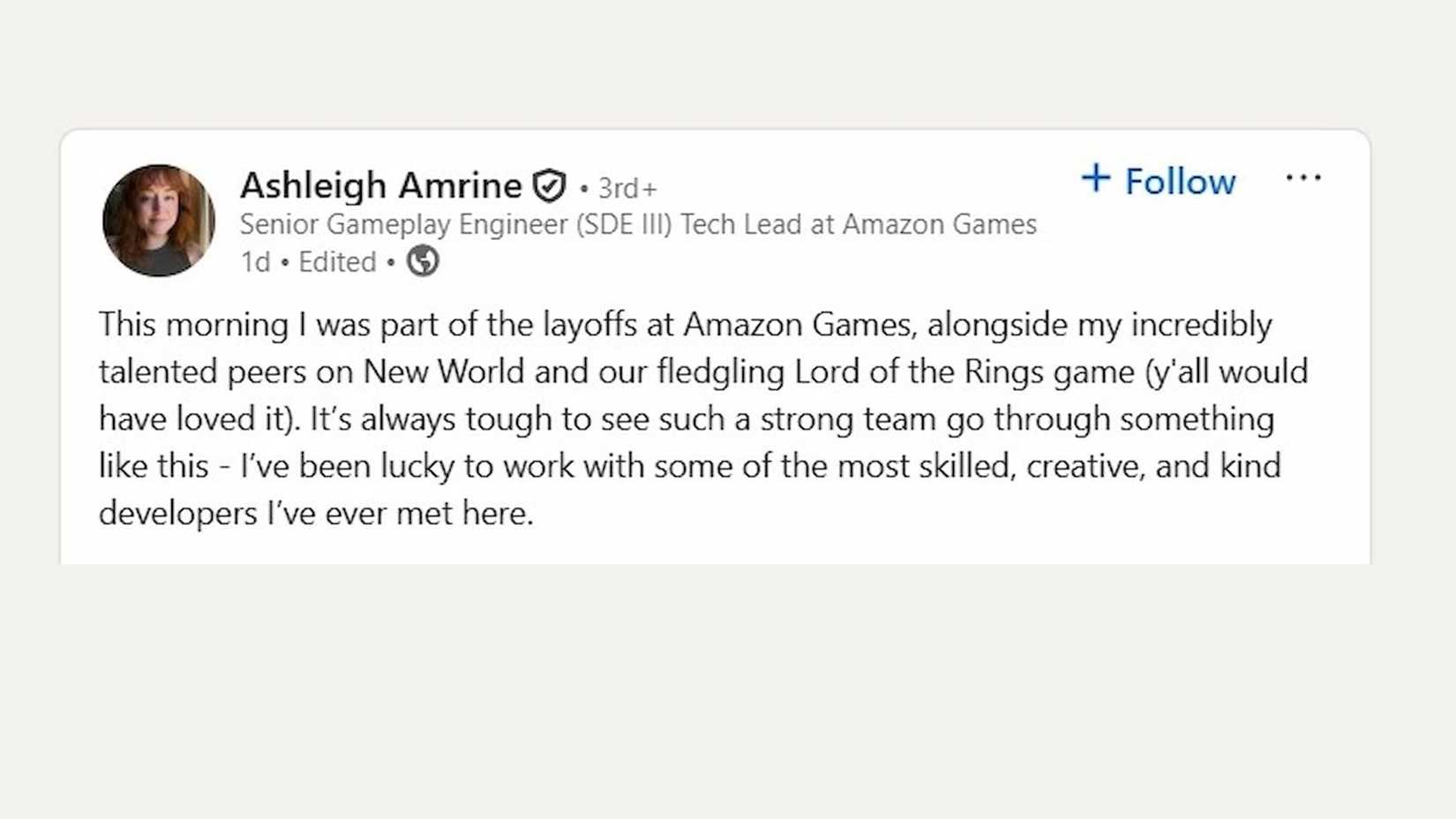This screenshot has height=819, width=1456.
Task: Click the Edited label on the post
Action: (336, 260)
